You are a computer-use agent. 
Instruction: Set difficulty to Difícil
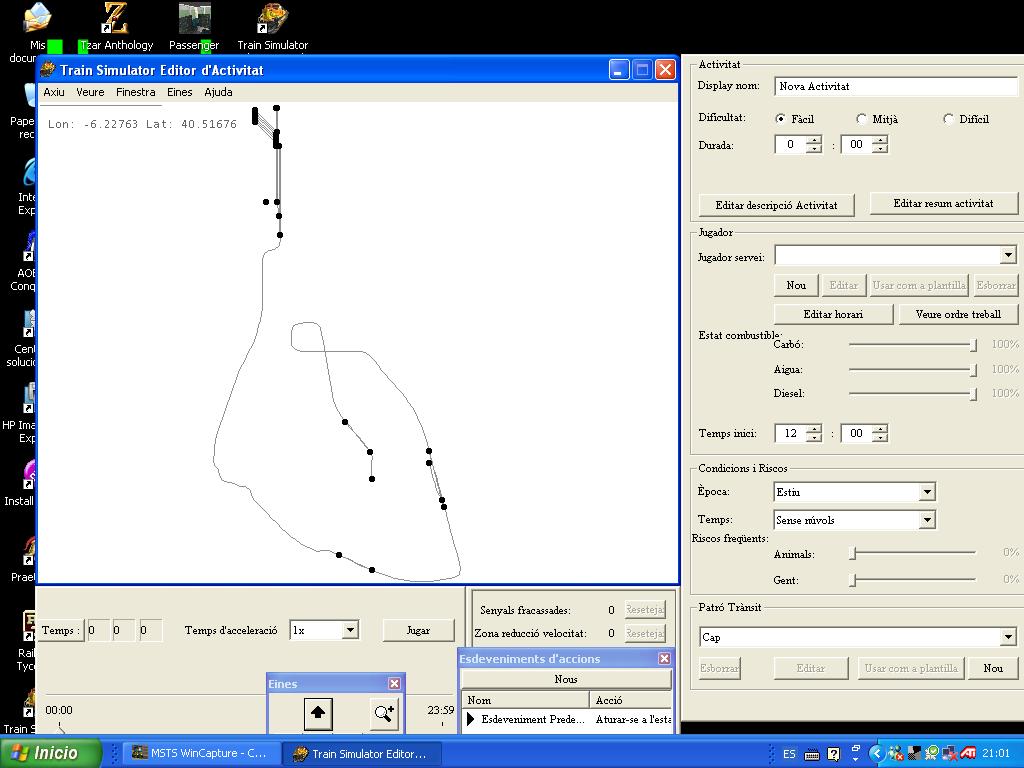[x=948, y=119]
